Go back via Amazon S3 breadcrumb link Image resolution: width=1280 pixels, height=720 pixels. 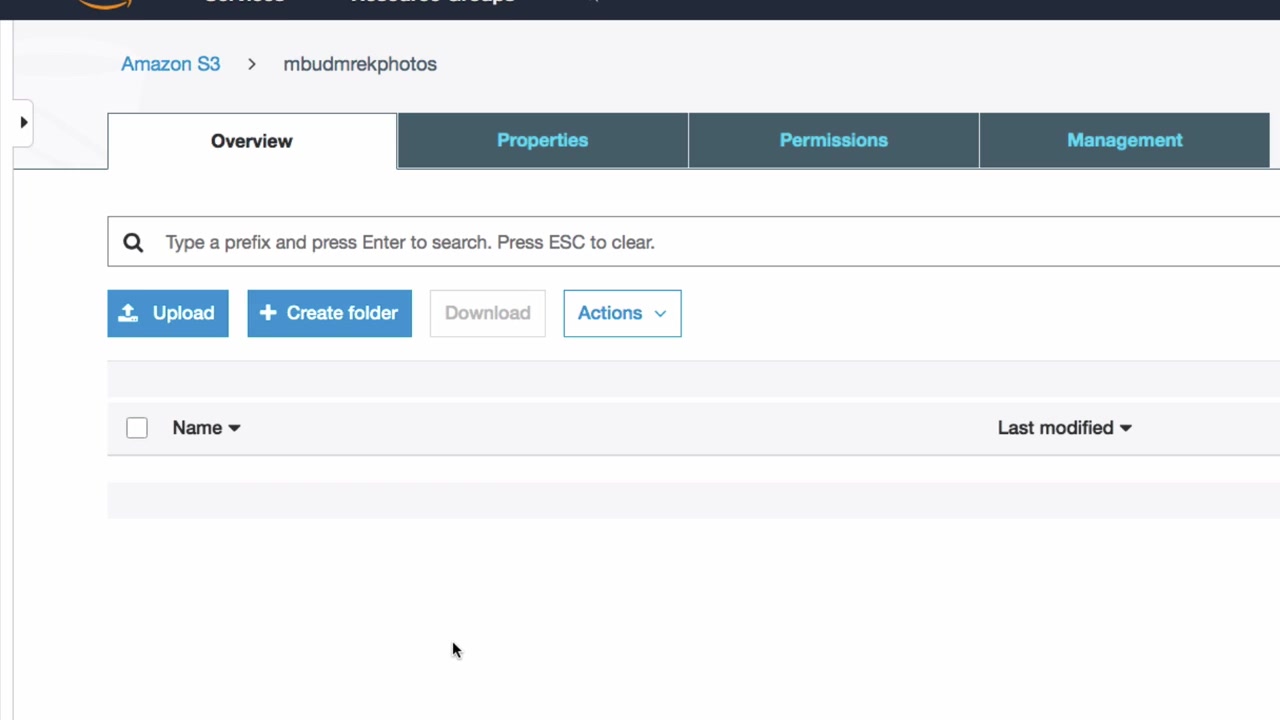[170, 64]
